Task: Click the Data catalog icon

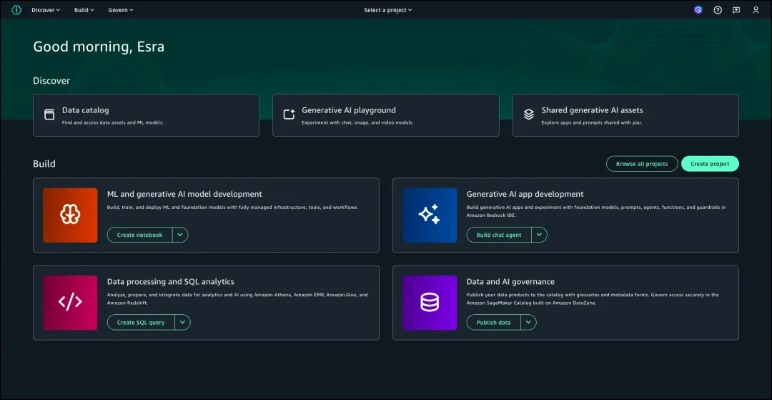Action: click(x=49, y=115)
